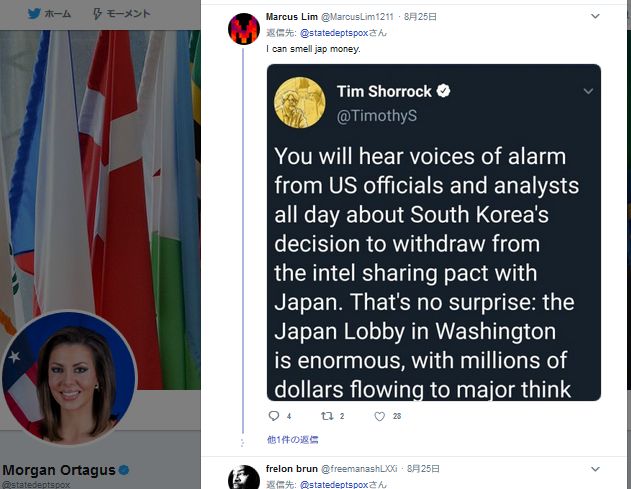
Task: Show 他1件の返信 more replies
Action: (x=293, y=439)
